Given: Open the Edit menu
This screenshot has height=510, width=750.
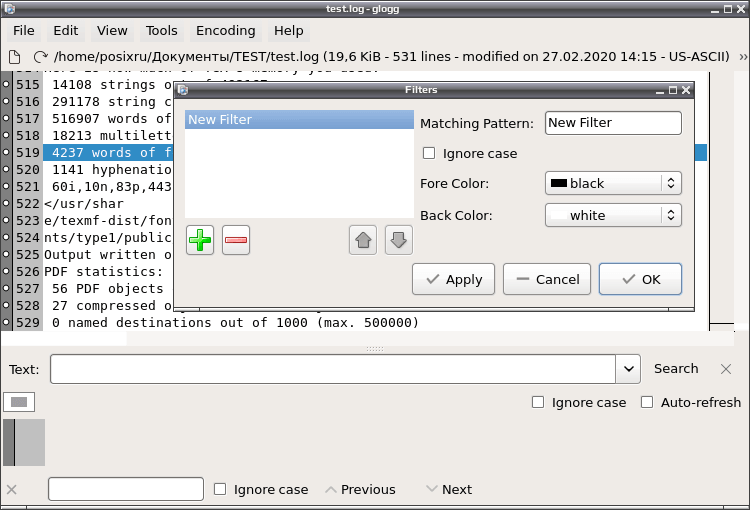Looking at the screenshot, I should coord(66,31).
